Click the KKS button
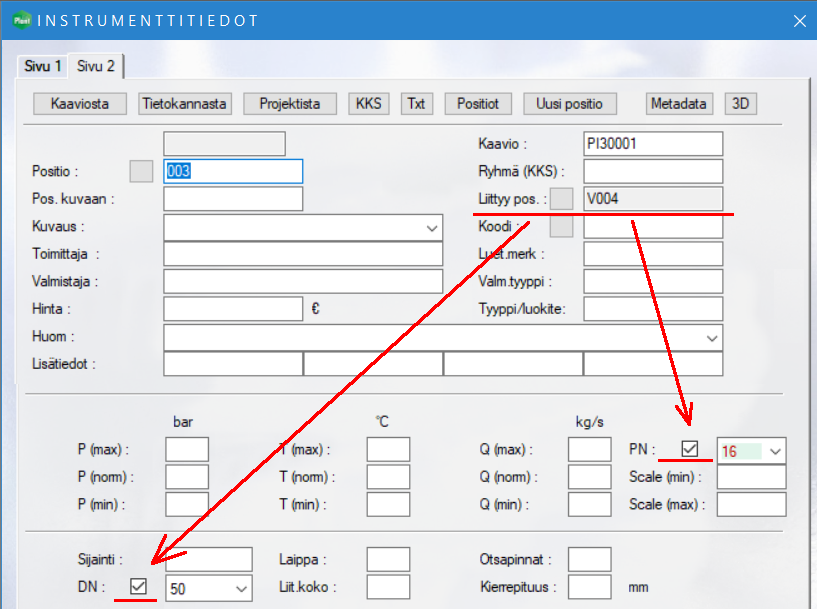 coord(369,104)
